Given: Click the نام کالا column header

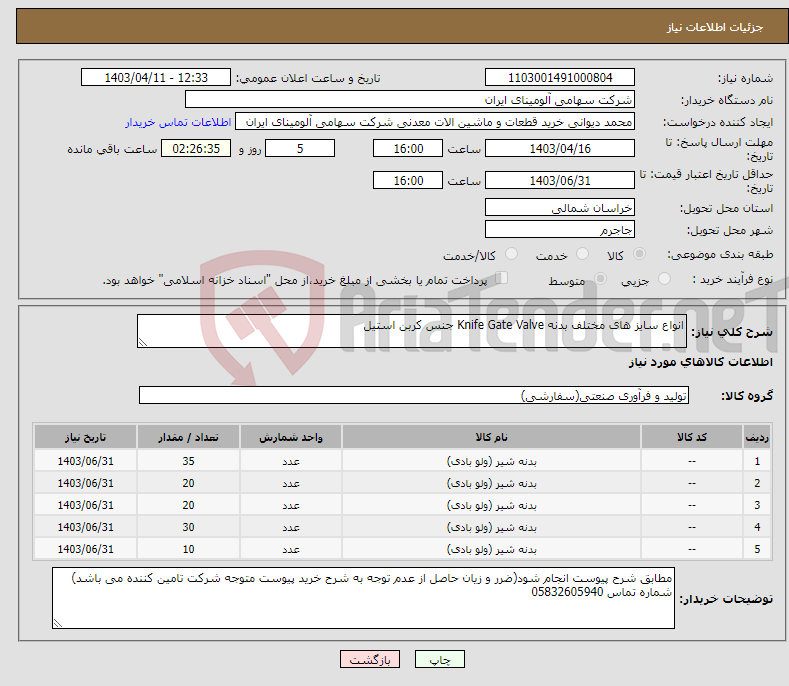Looking at the screenshot, I should [x=492, y=437].
